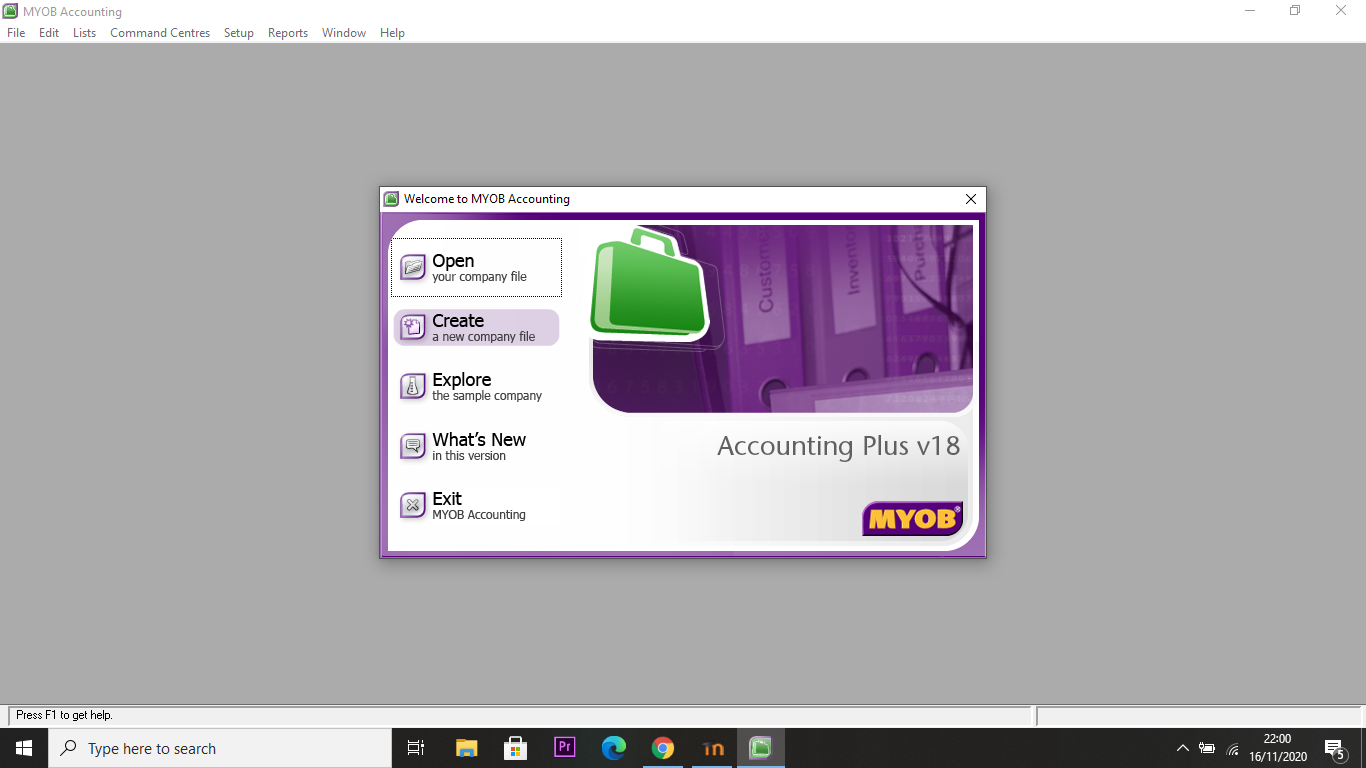This screenshot has height=768, width=1366.
Task: Open the Setup menu
Action: (239, 33)
